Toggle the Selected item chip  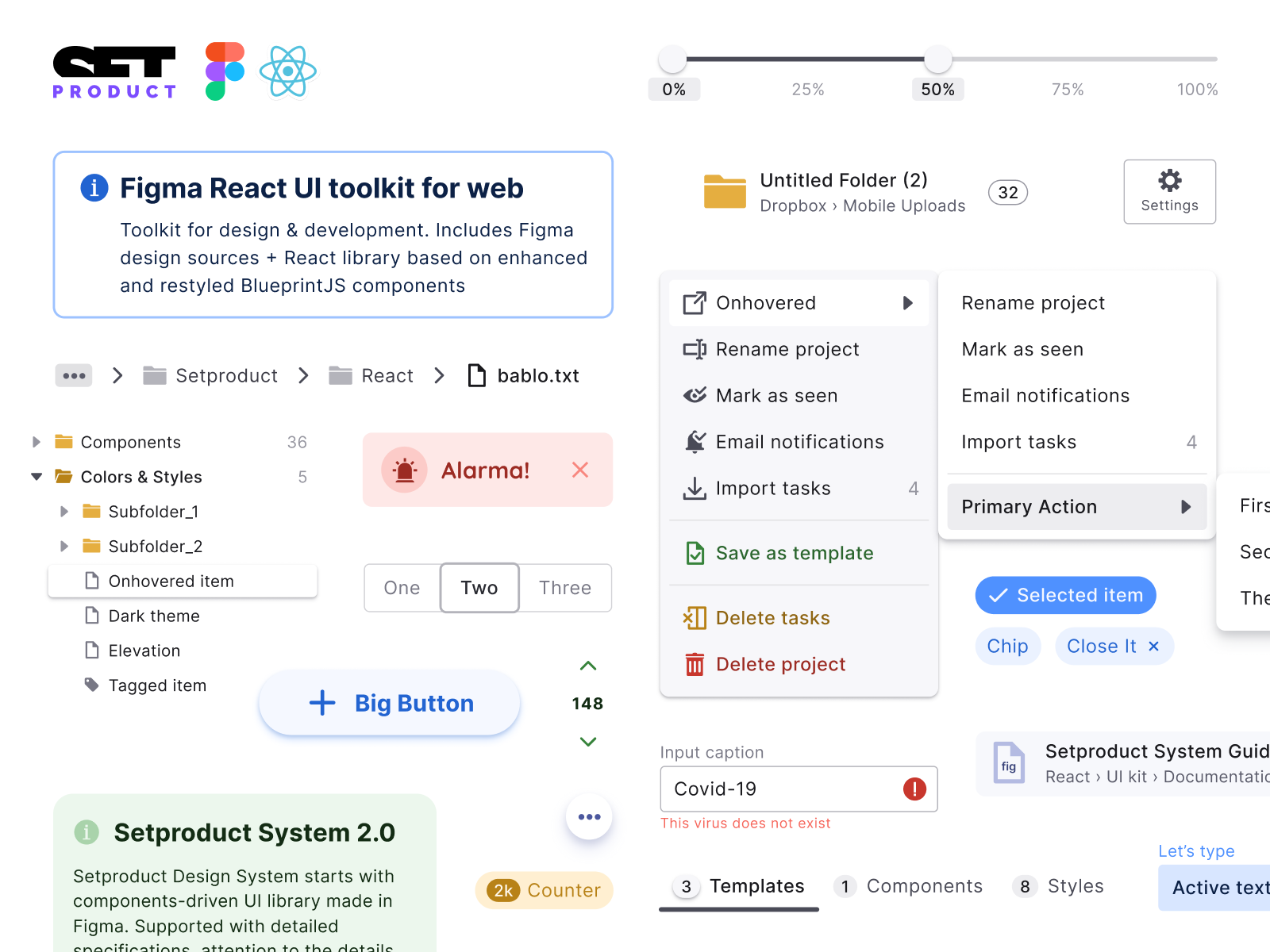tap(1065, 595)
